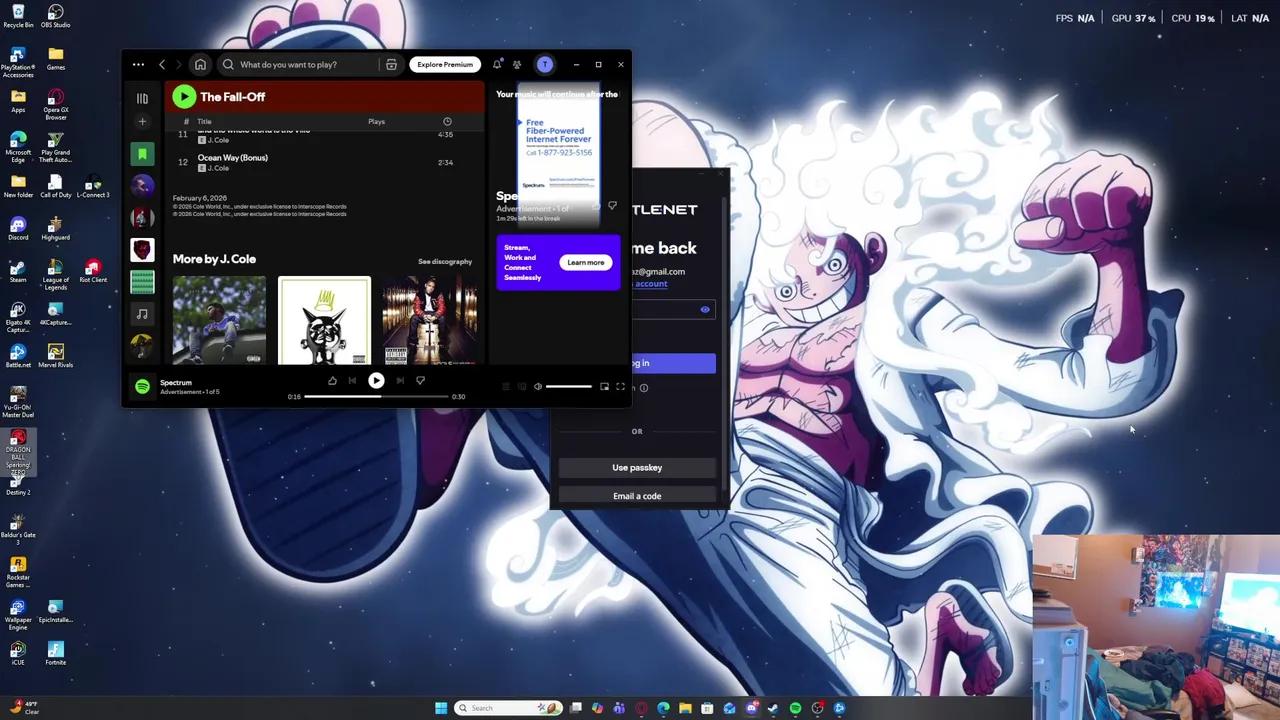
Task: Open the More options menu with three dots
Action: click(x=138, y=64)
